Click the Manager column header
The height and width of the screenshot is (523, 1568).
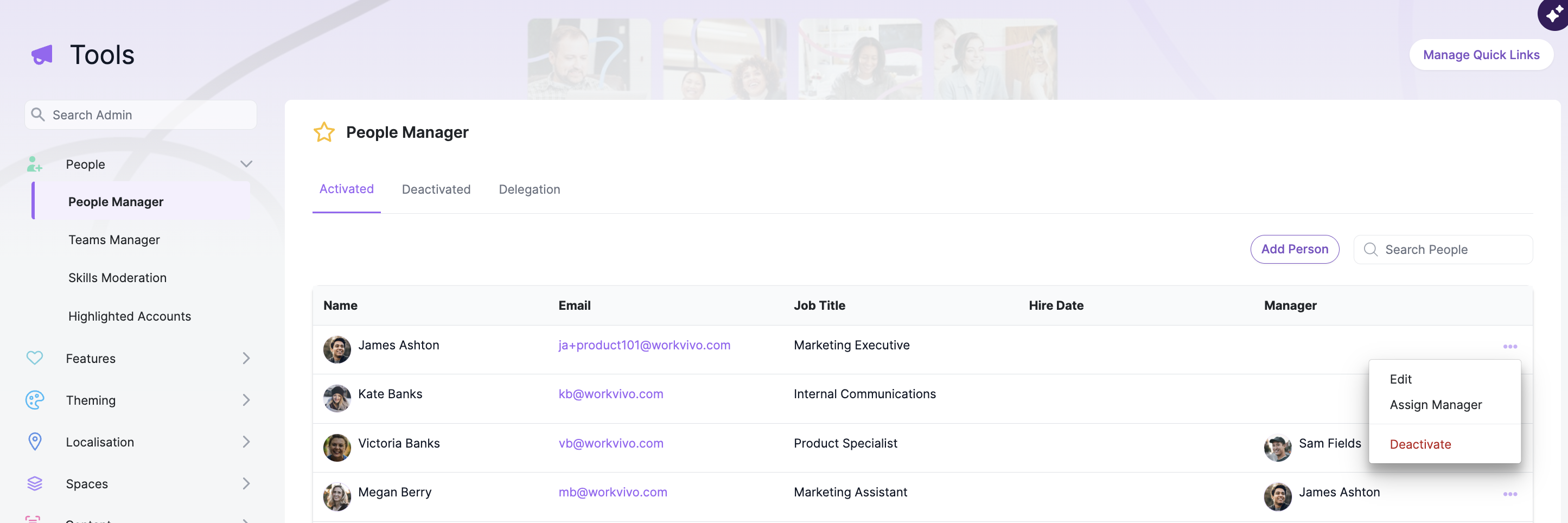[1290, 305]
